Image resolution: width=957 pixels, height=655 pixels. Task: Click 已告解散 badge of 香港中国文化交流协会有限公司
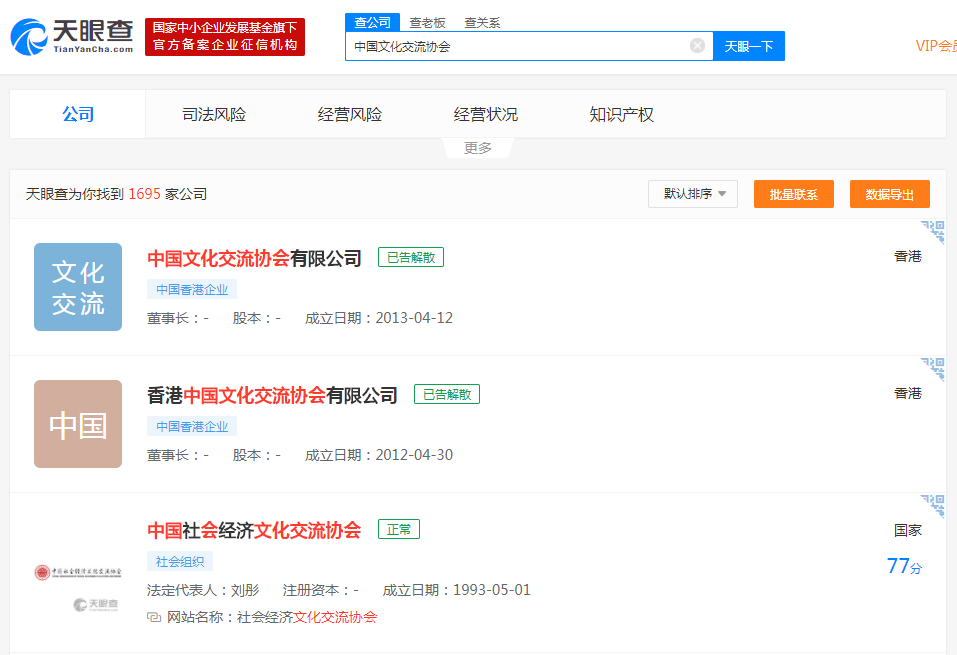pos(447,394)
